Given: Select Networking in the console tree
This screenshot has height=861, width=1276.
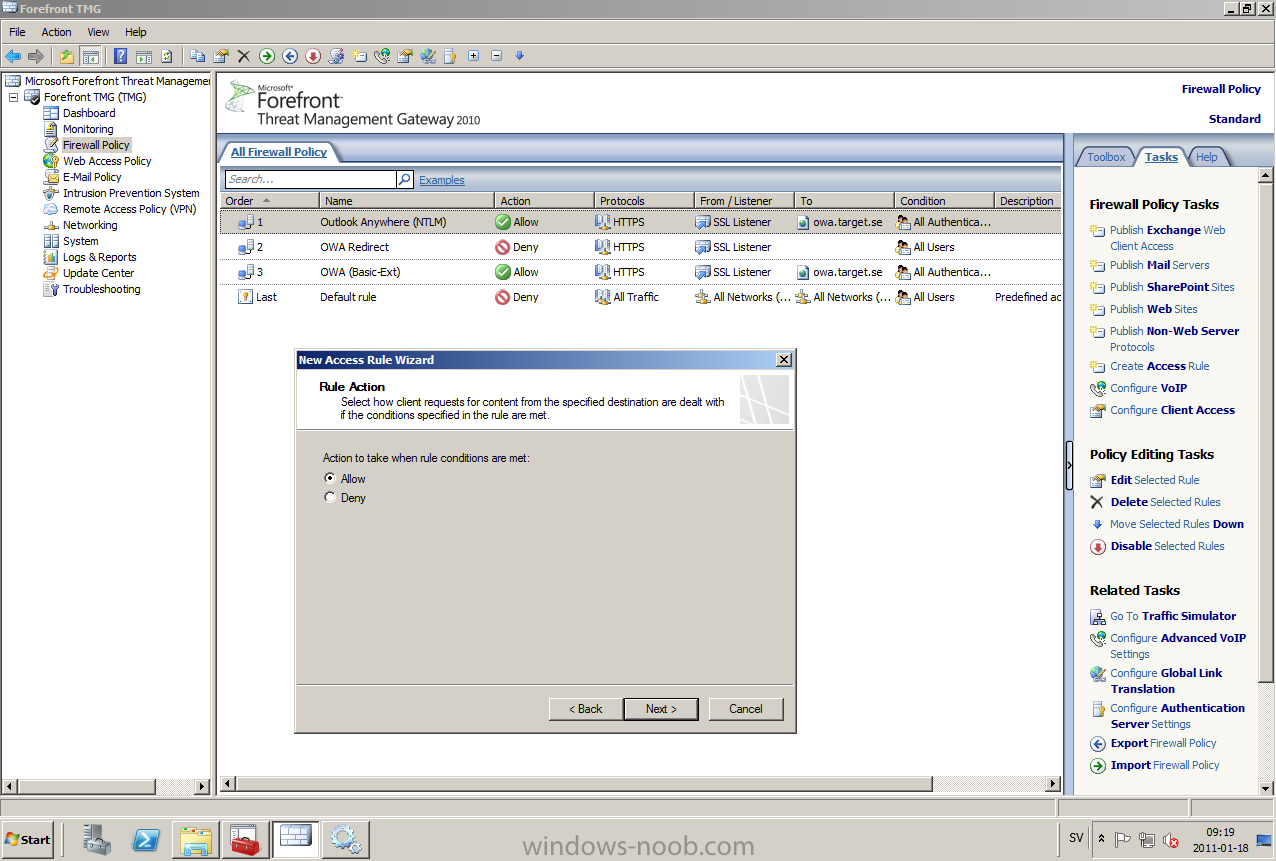Looking at the screenshot, I should coord(90,225).
